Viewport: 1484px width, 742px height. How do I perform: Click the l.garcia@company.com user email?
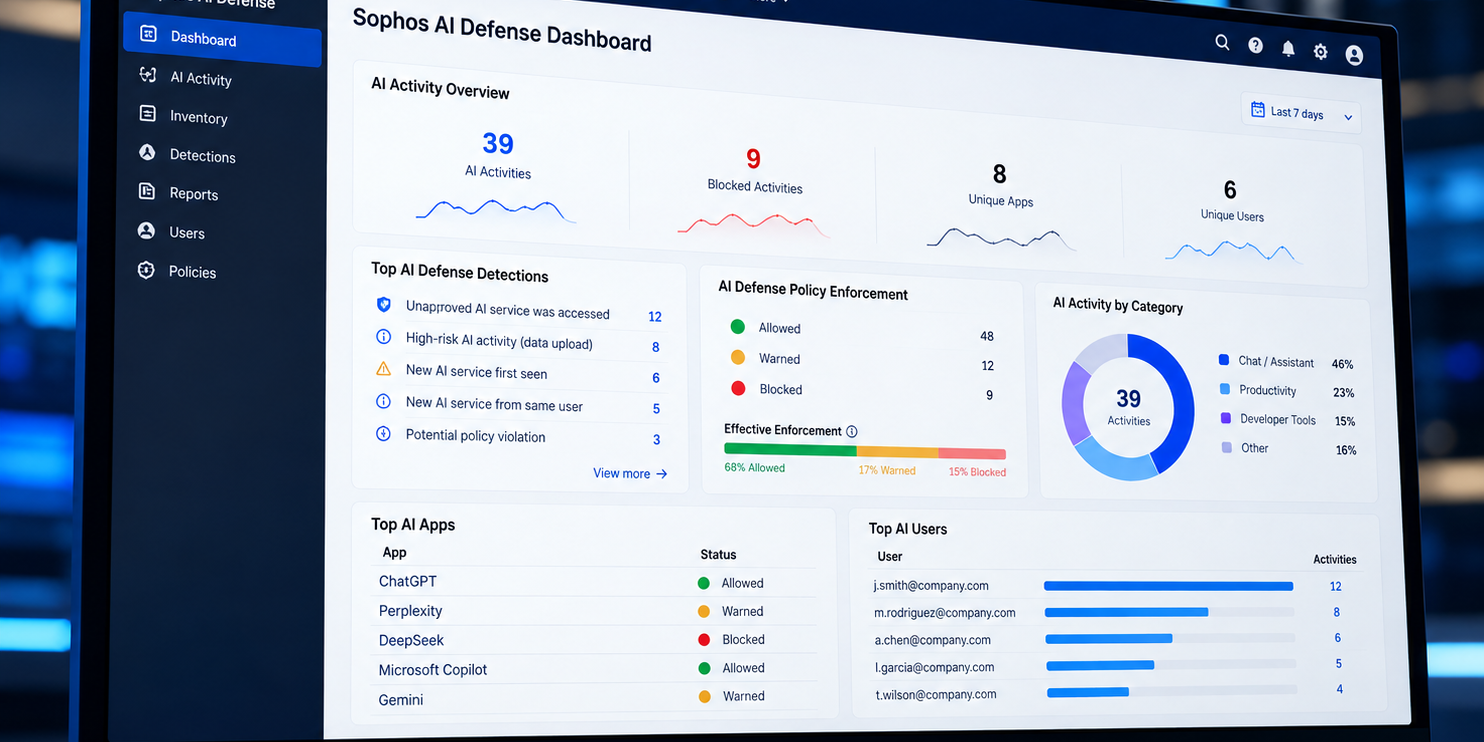(x=935, y=667)
